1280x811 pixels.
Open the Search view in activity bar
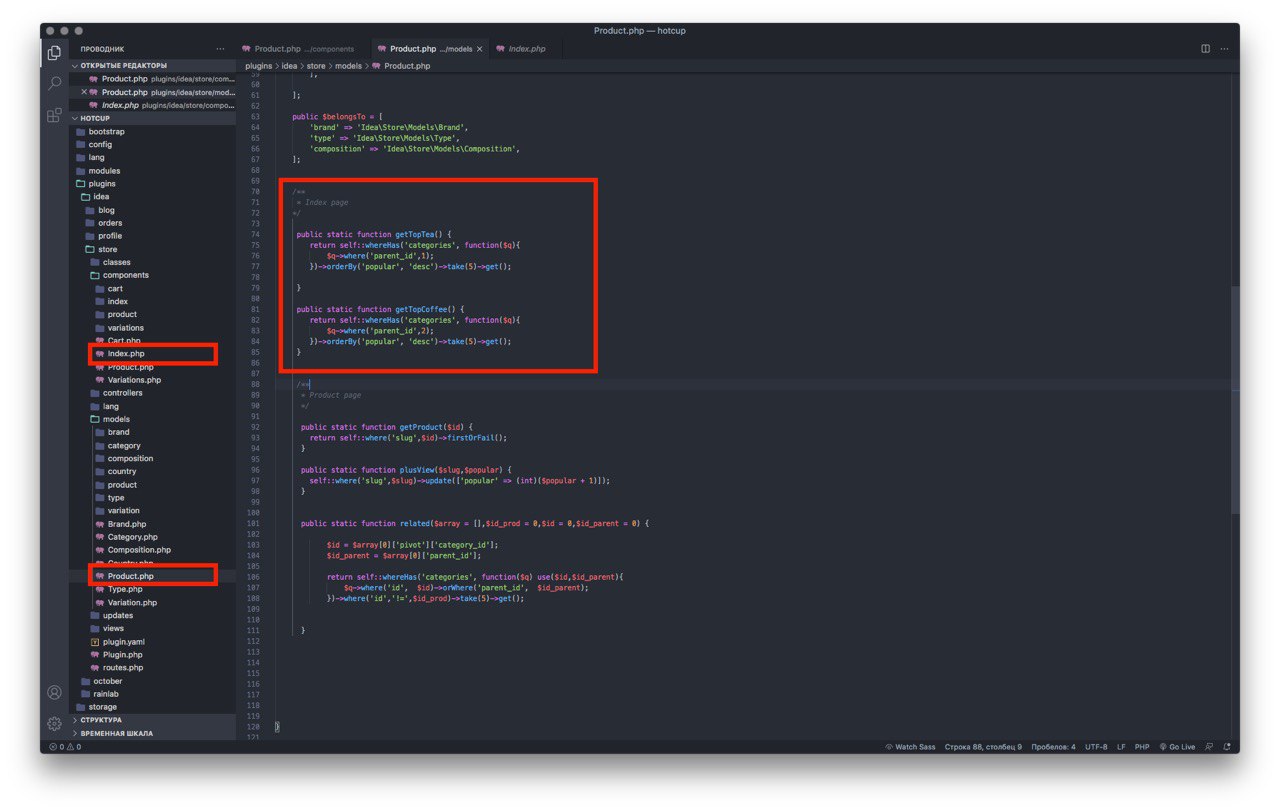tap(54, 84)
